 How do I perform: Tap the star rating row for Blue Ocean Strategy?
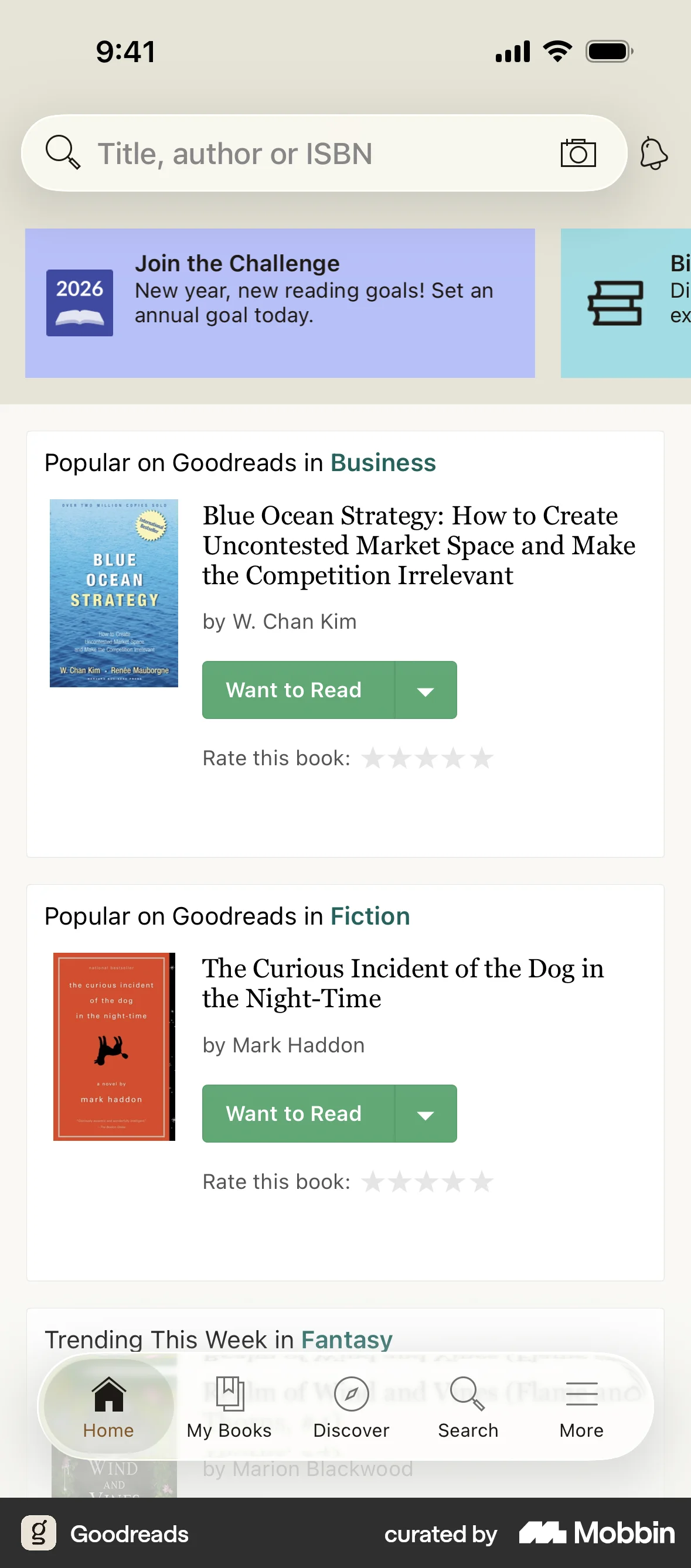(x=427, y=758)
